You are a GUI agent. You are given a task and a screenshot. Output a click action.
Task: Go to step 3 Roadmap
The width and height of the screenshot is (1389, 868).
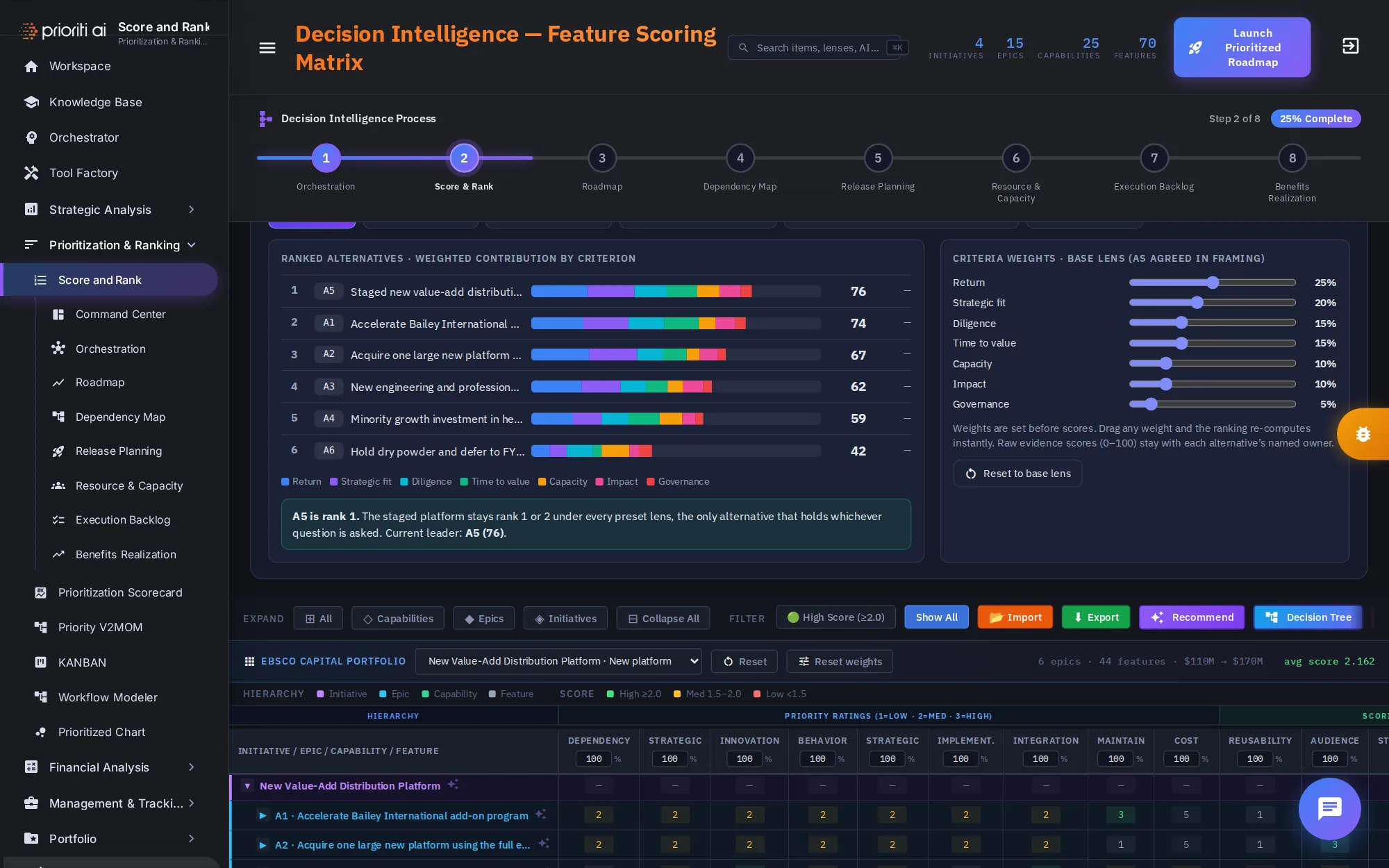pos(602,158)
